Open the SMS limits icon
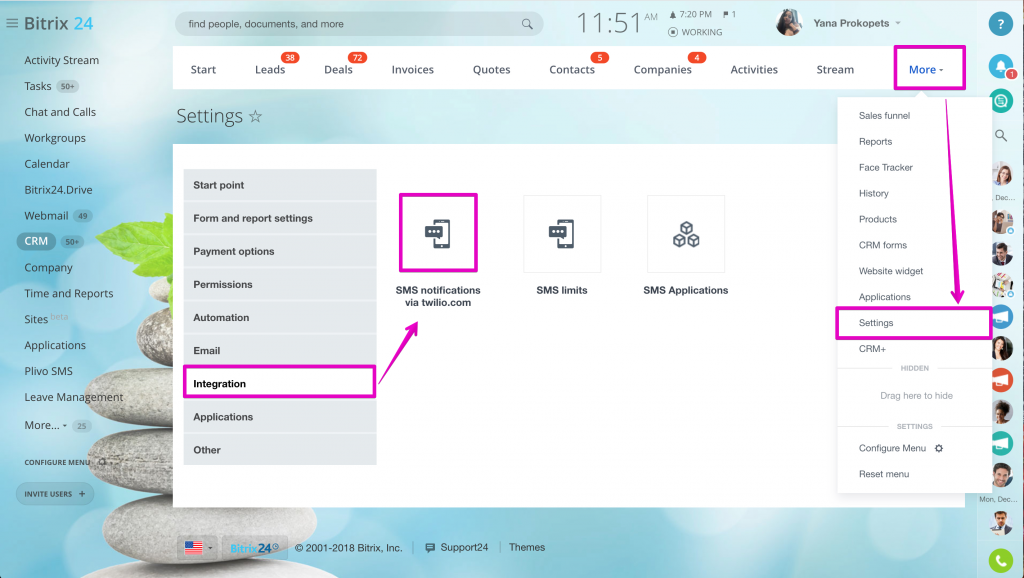 point(562,234)
